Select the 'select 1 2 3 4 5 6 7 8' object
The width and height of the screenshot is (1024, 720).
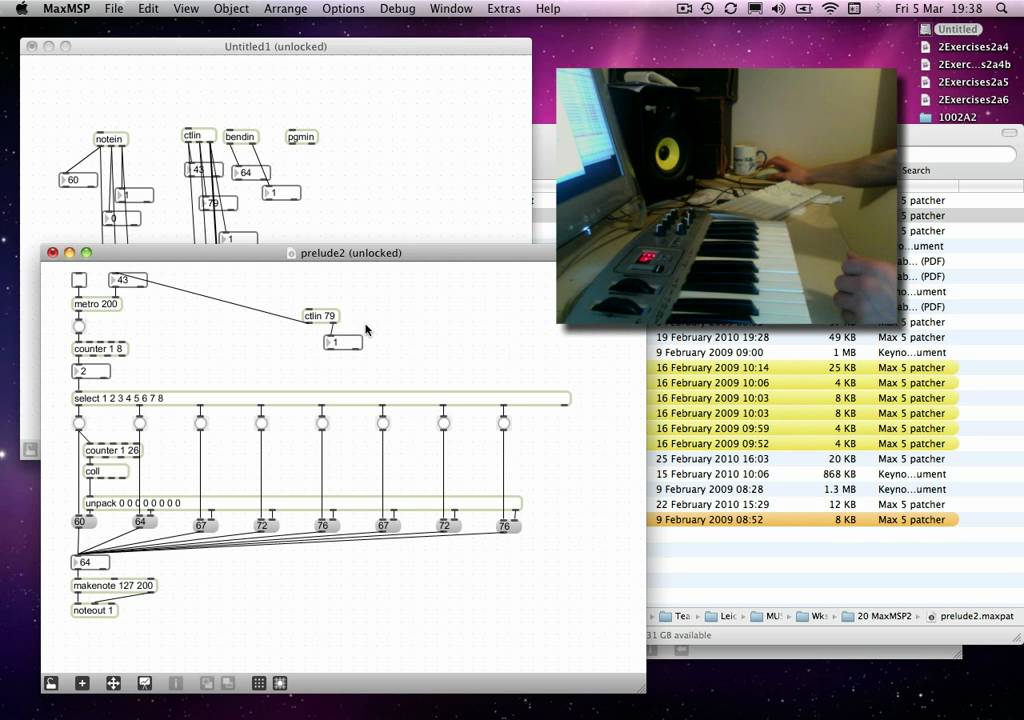(321, 399)
